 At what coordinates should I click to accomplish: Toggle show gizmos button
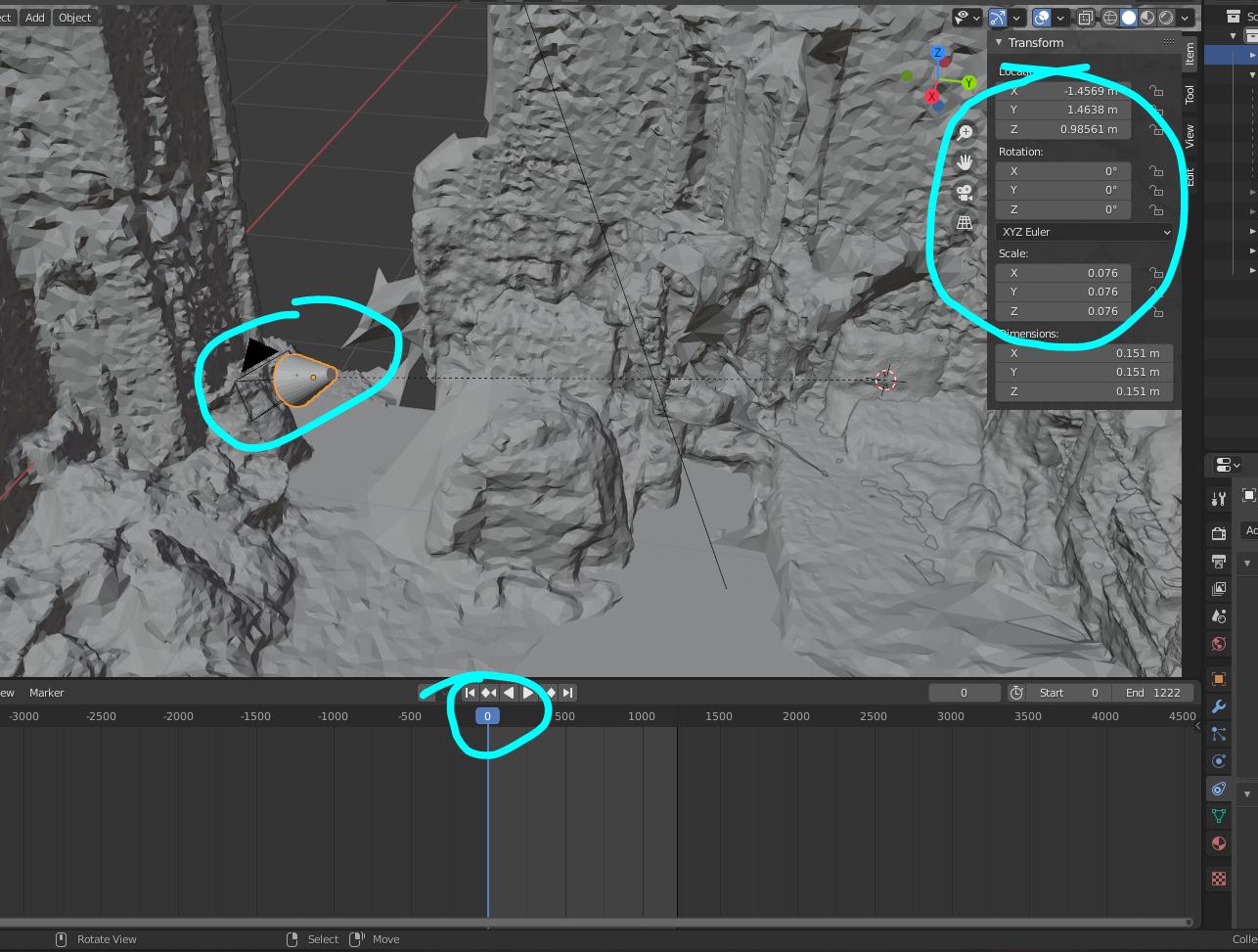coord(998,18)
